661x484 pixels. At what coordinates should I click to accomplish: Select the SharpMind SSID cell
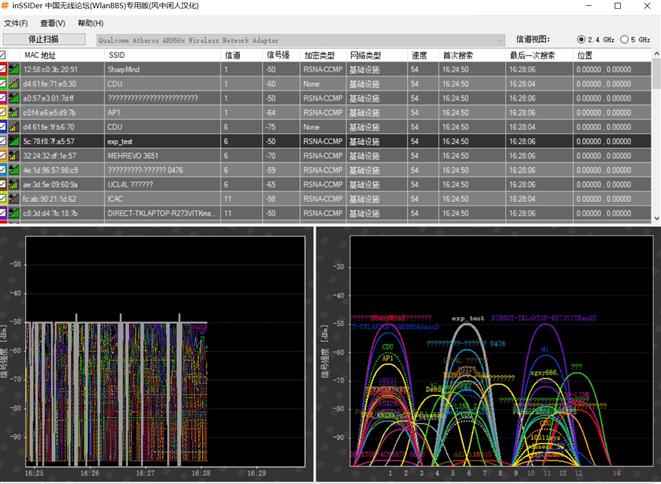[162, 69]
